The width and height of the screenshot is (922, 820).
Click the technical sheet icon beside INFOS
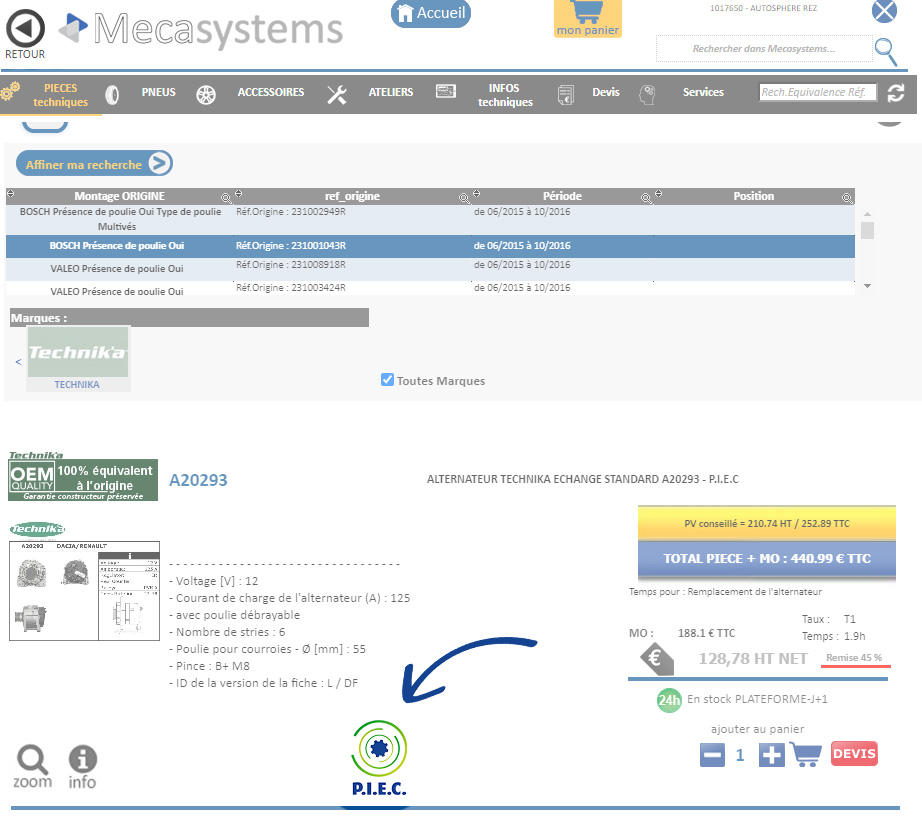(445, 91)
